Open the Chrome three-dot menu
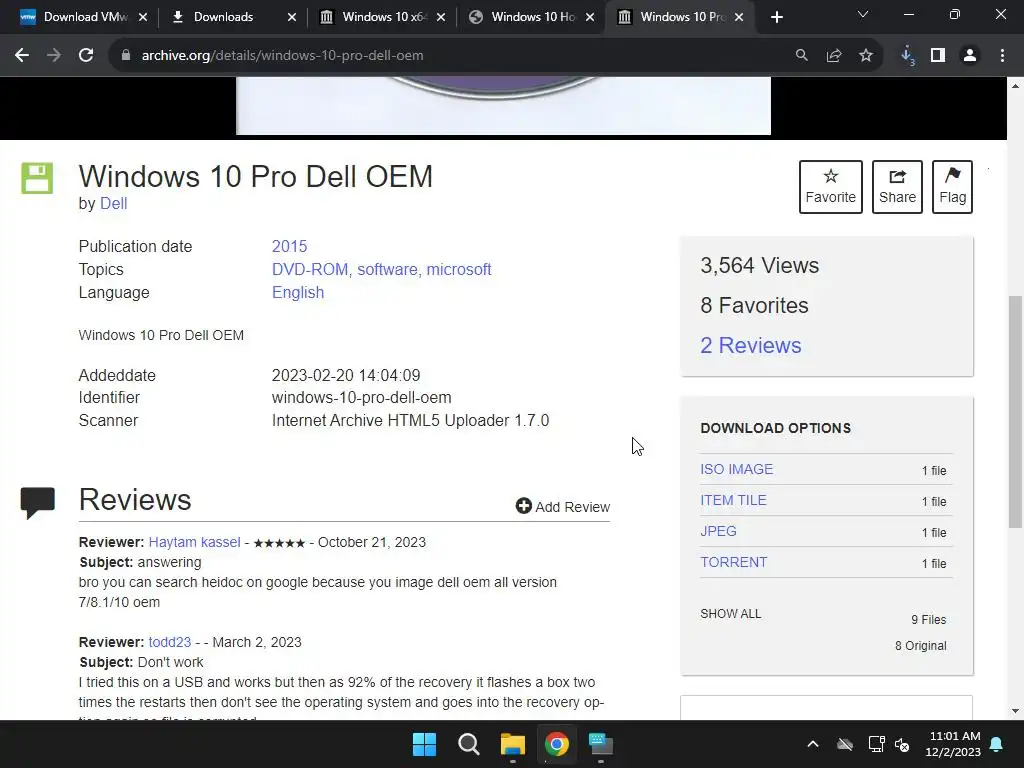Screen dimensions: 1024x768 (1002, 56)
